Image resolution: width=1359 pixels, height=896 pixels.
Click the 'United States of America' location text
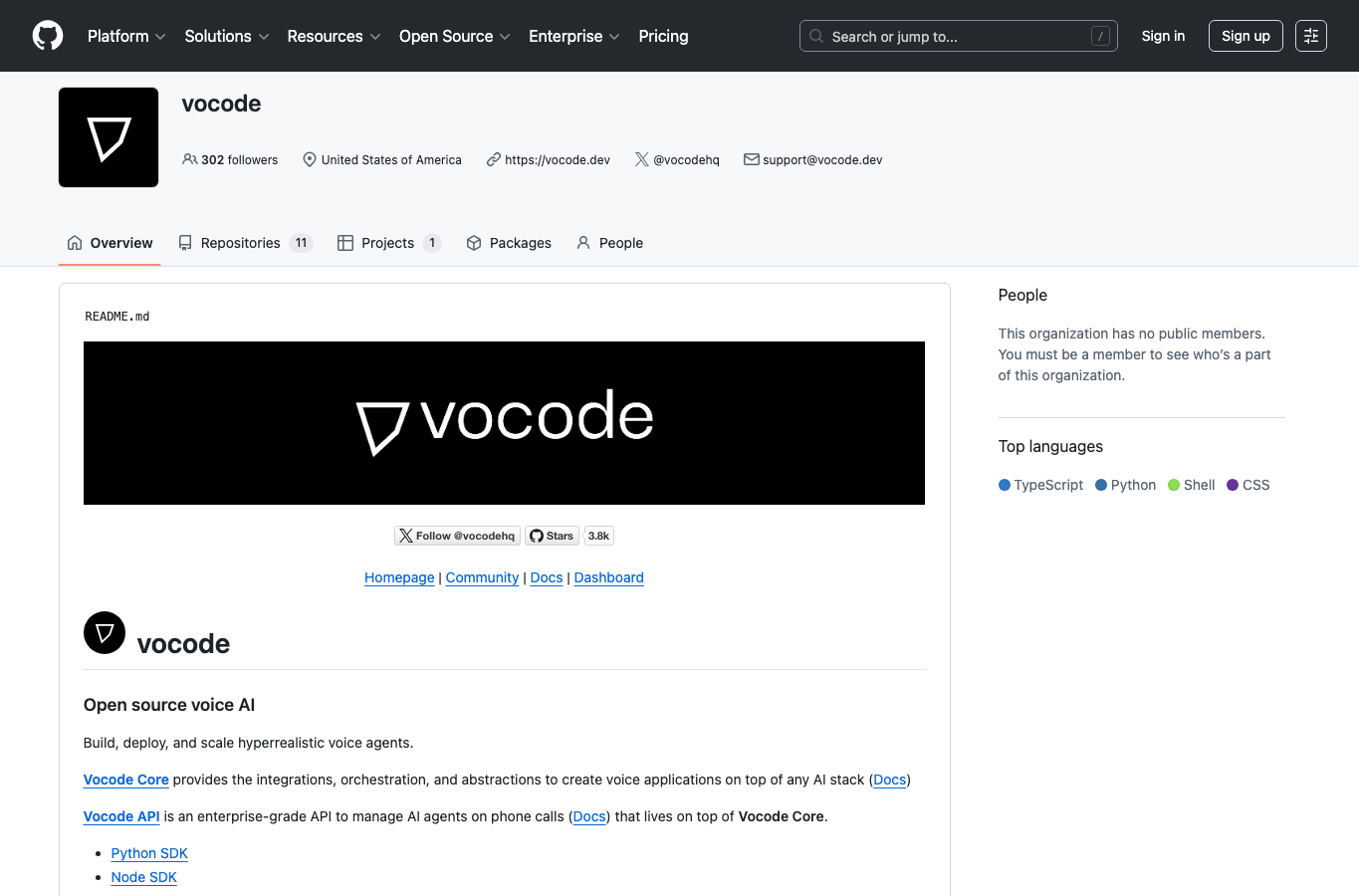coord(391,159)
